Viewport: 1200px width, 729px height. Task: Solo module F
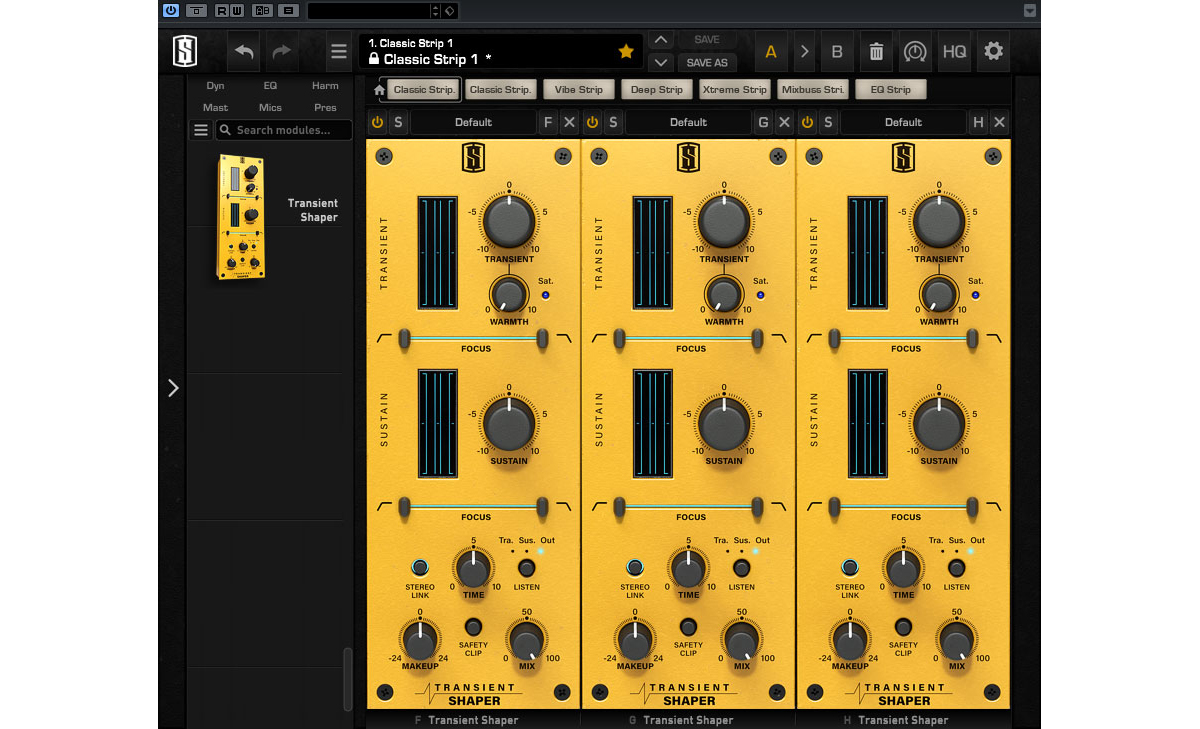coord(398,122)
